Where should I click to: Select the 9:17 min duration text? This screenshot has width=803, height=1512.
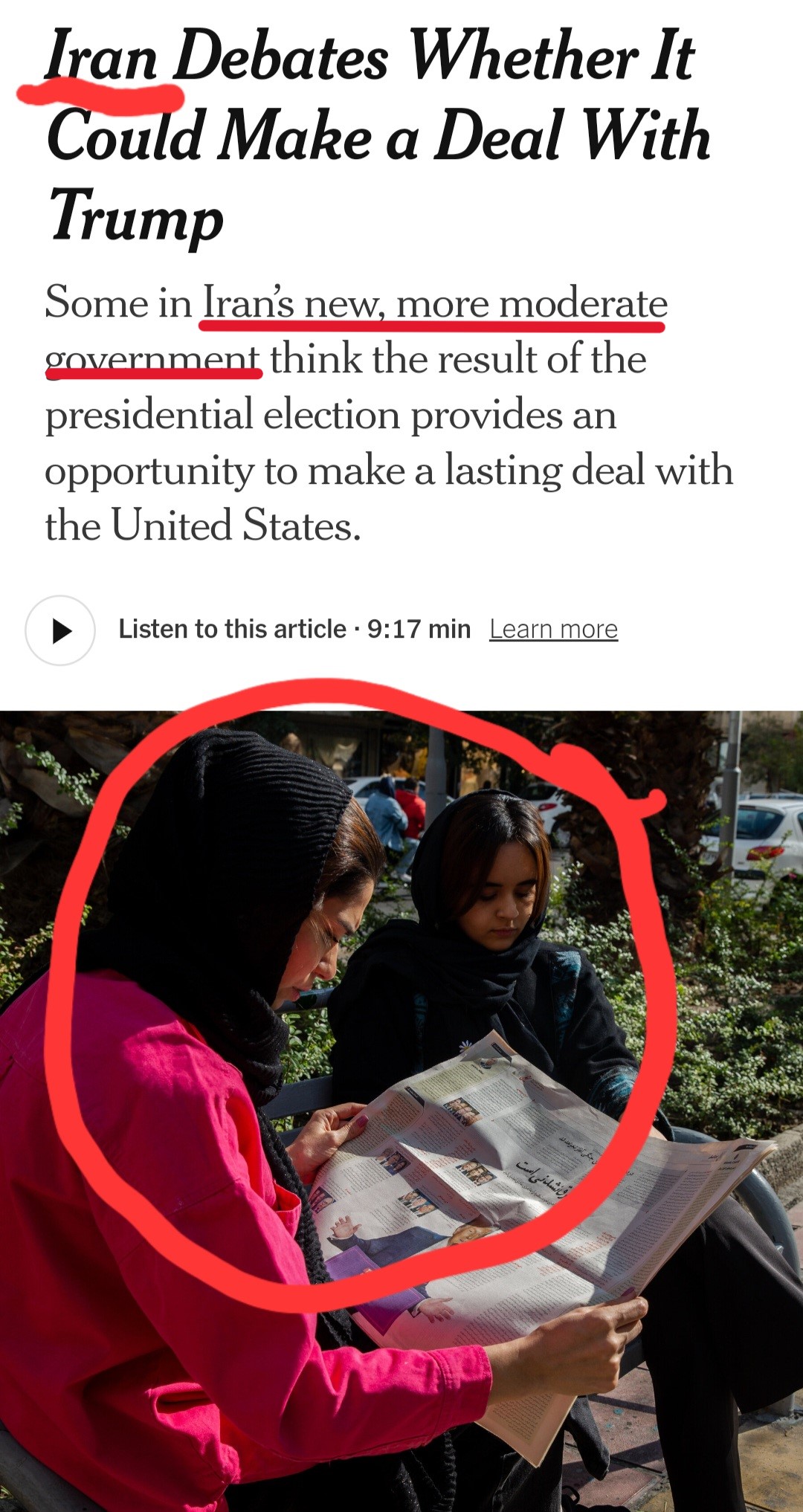tap(419, 630)
